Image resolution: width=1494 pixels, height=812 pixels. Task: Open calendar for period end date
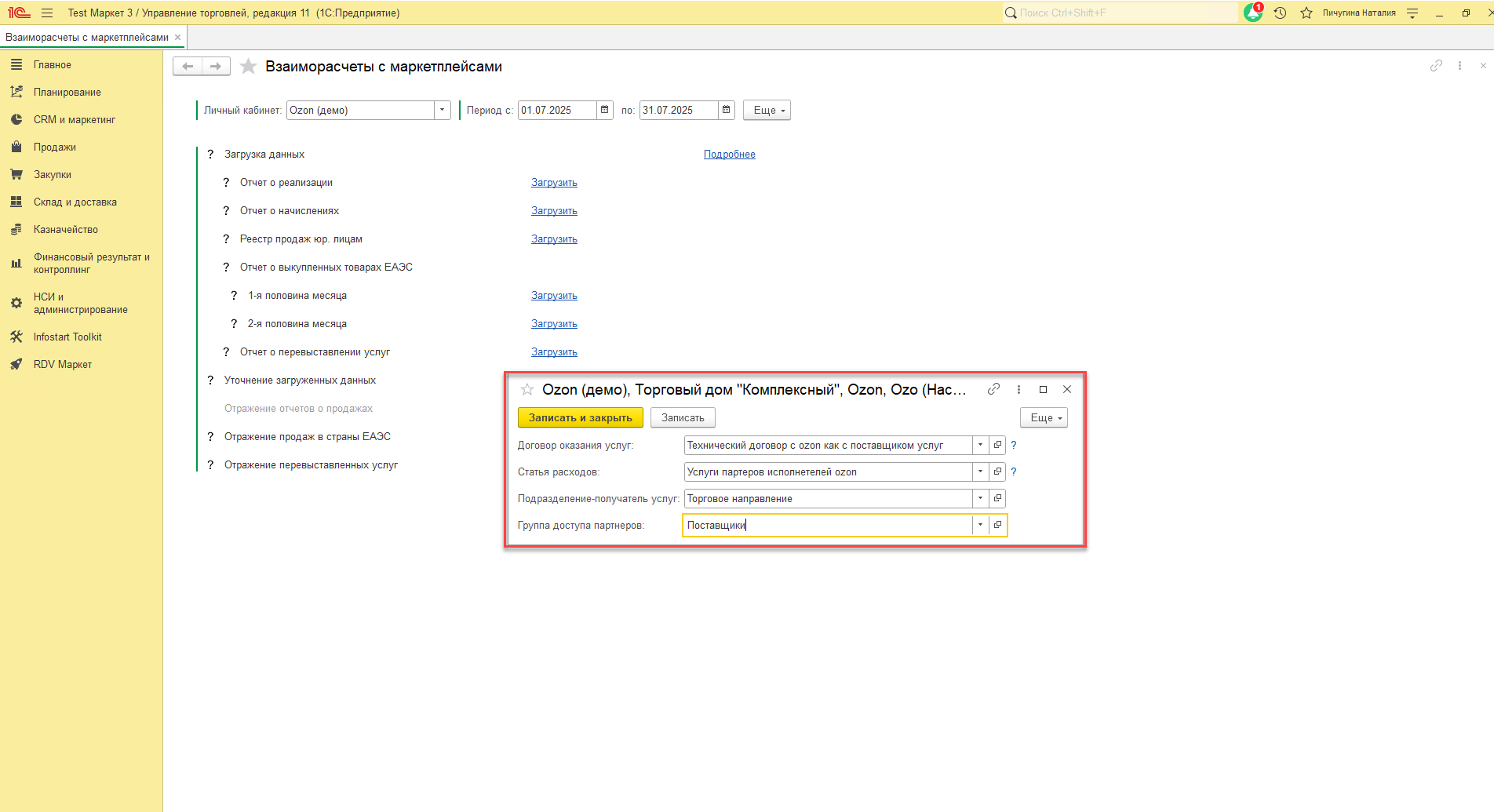(x=727, y=110)
